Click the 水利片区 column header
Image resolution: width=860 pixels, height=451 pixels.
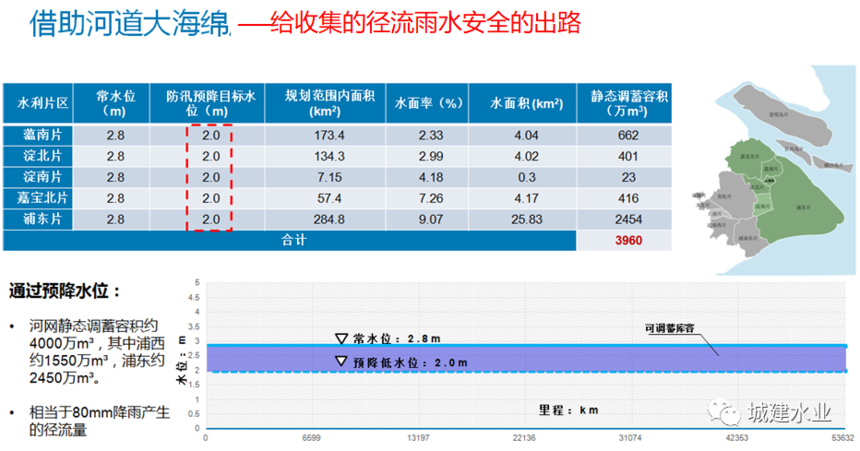pos(38,103)
